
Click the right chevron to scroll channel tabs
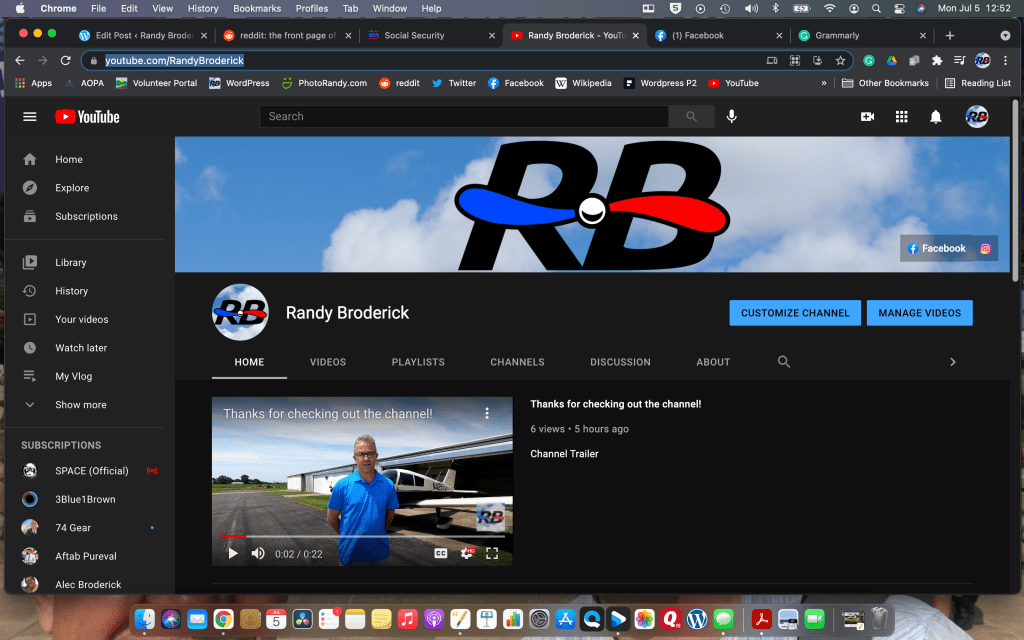pyautogui.click(x=952, y=362)
